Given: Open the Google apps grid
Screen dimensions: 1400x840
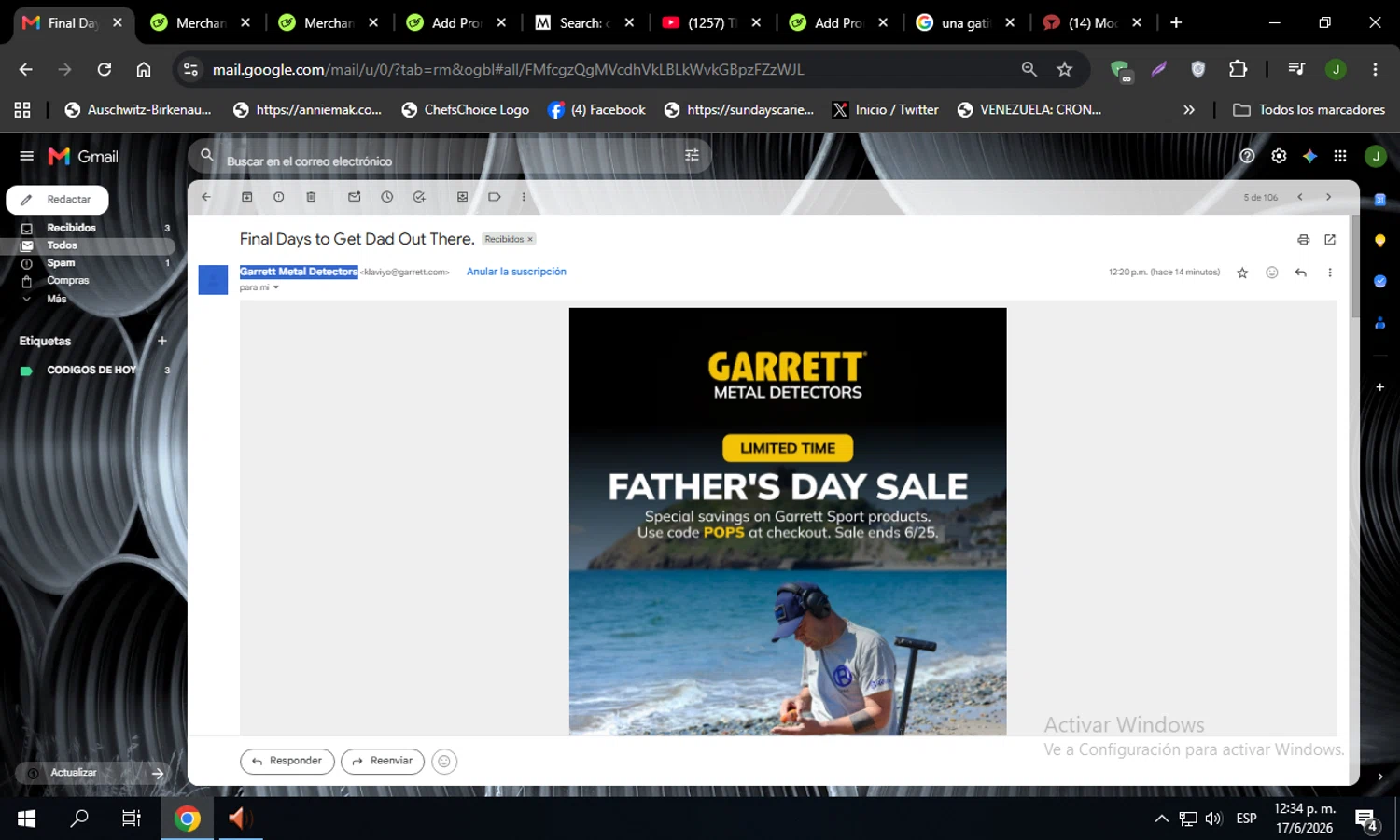Looking at the screenshot, I should tap(1340, 156).
